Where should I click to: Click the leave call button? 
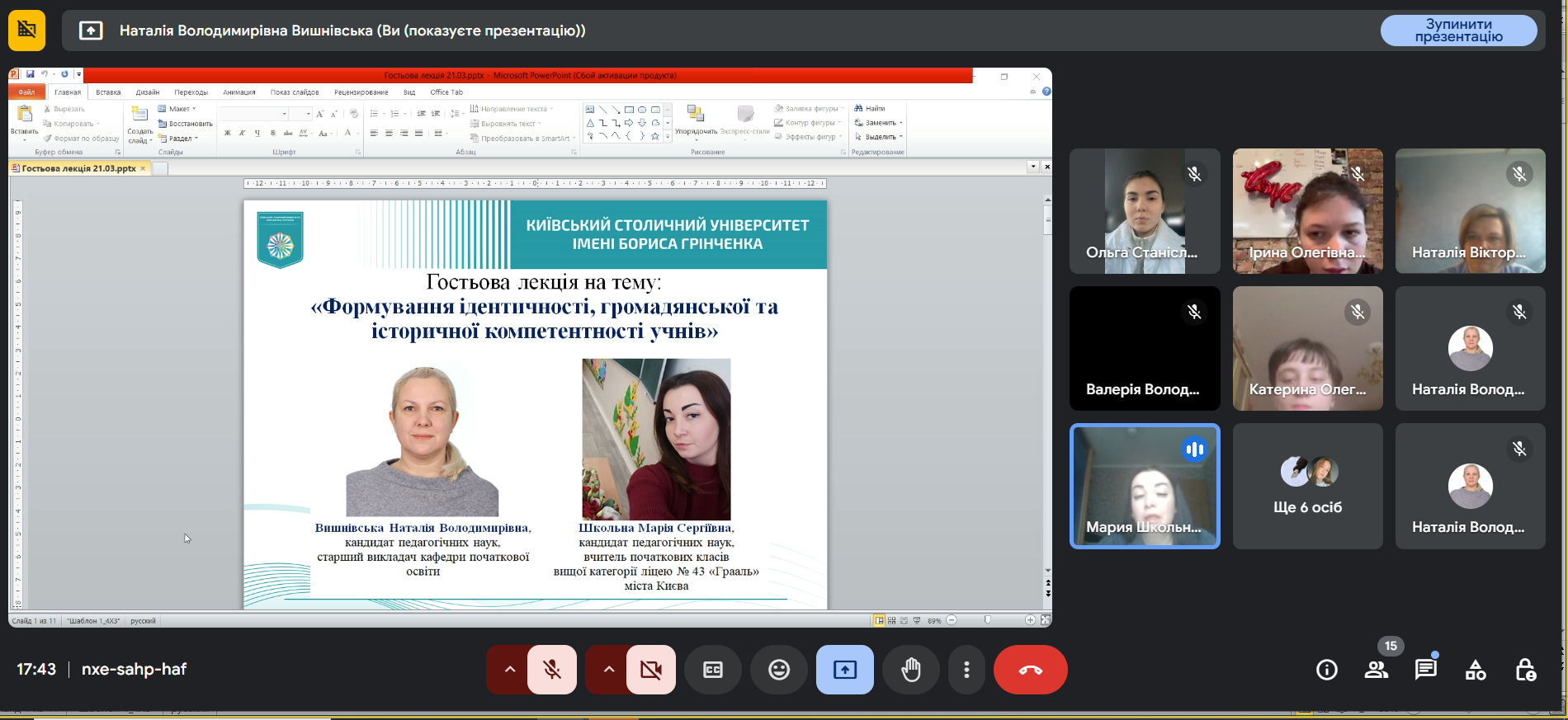1030,670
